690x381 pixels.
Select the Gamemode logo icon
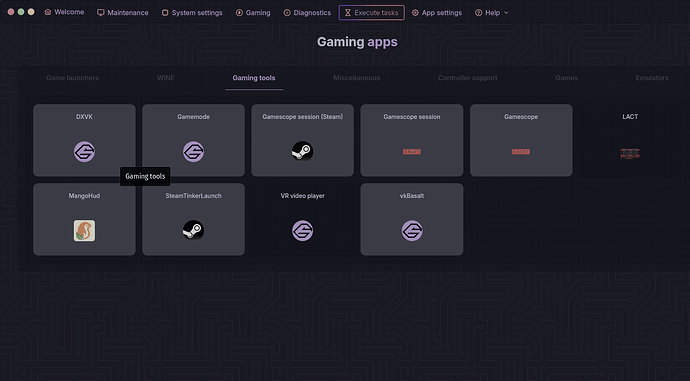[193, 152]
